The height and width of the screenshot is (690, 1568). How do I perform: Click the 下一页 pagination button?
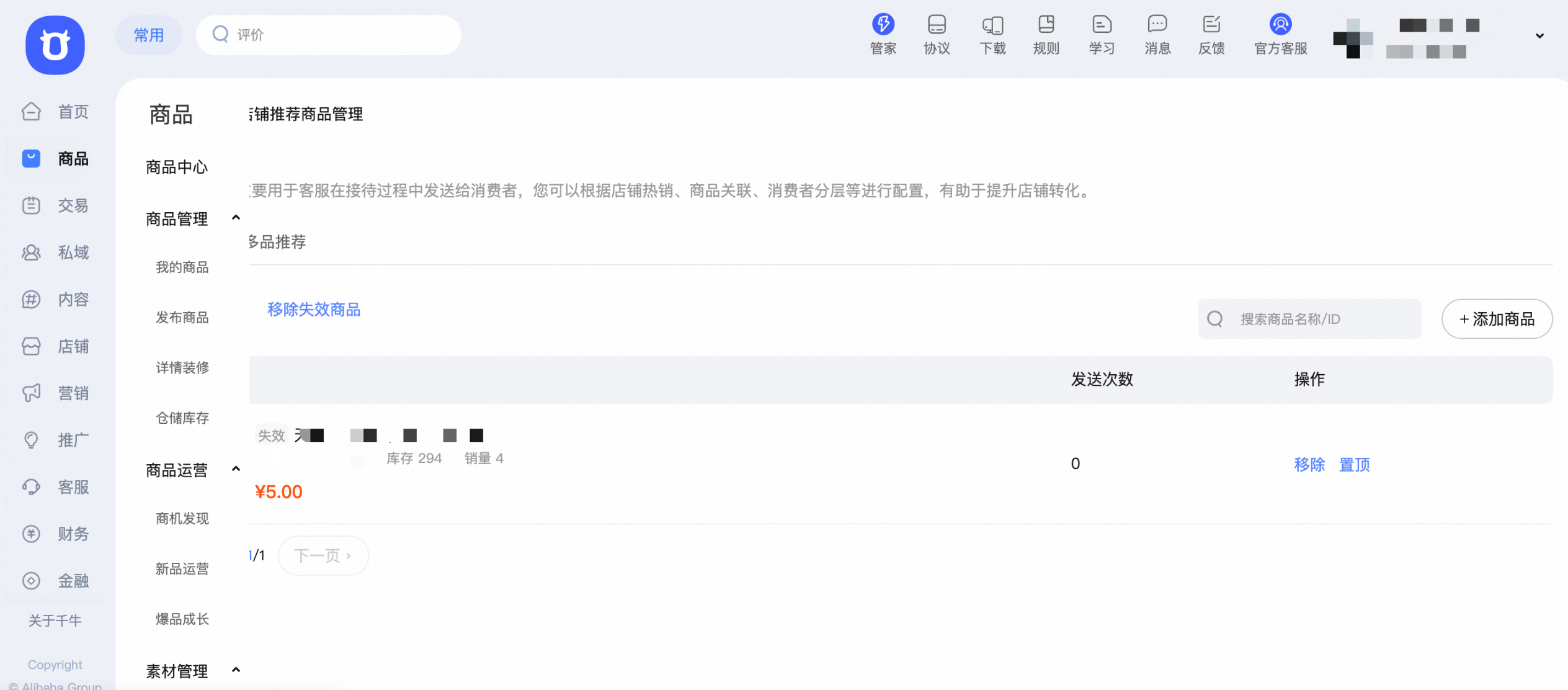pyautogui.click(x=323, y=555)
